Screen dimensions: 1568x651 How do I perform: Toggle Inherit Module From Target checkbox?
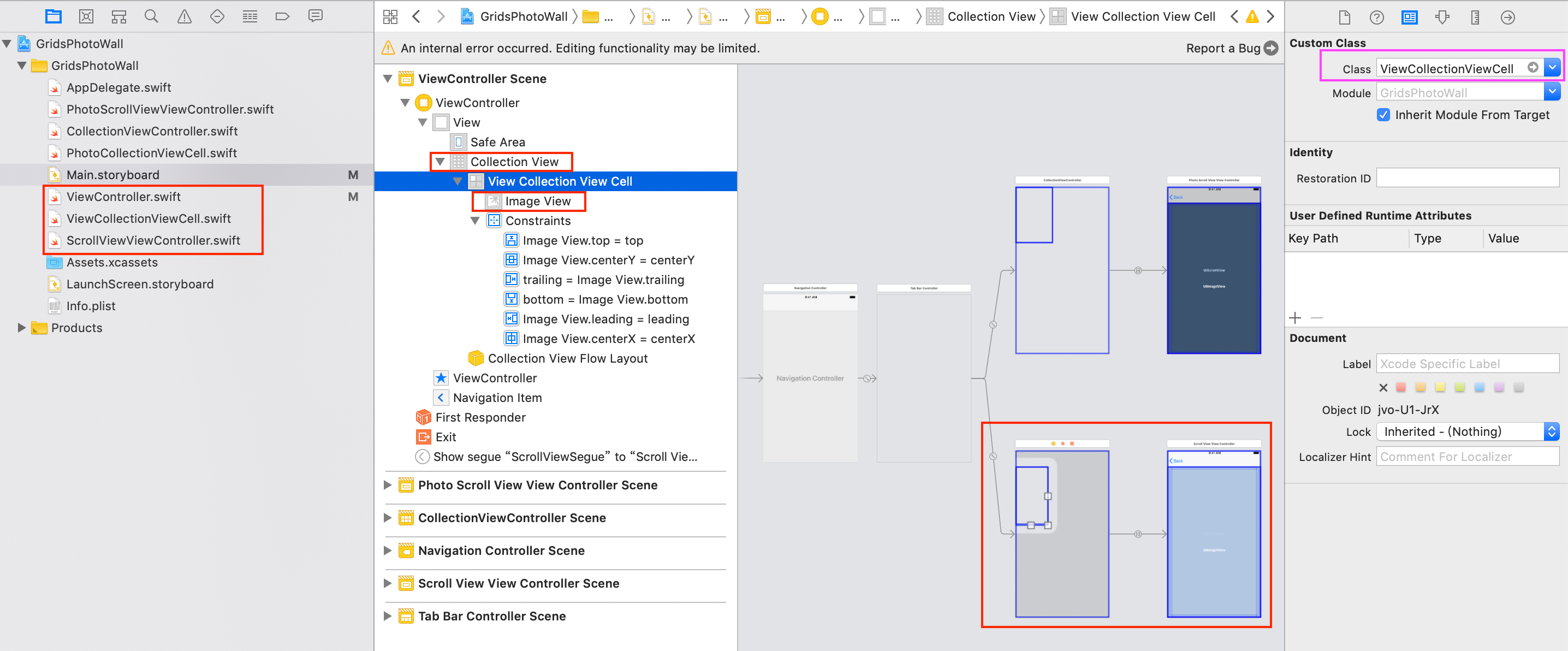[x=1383, y=115]
